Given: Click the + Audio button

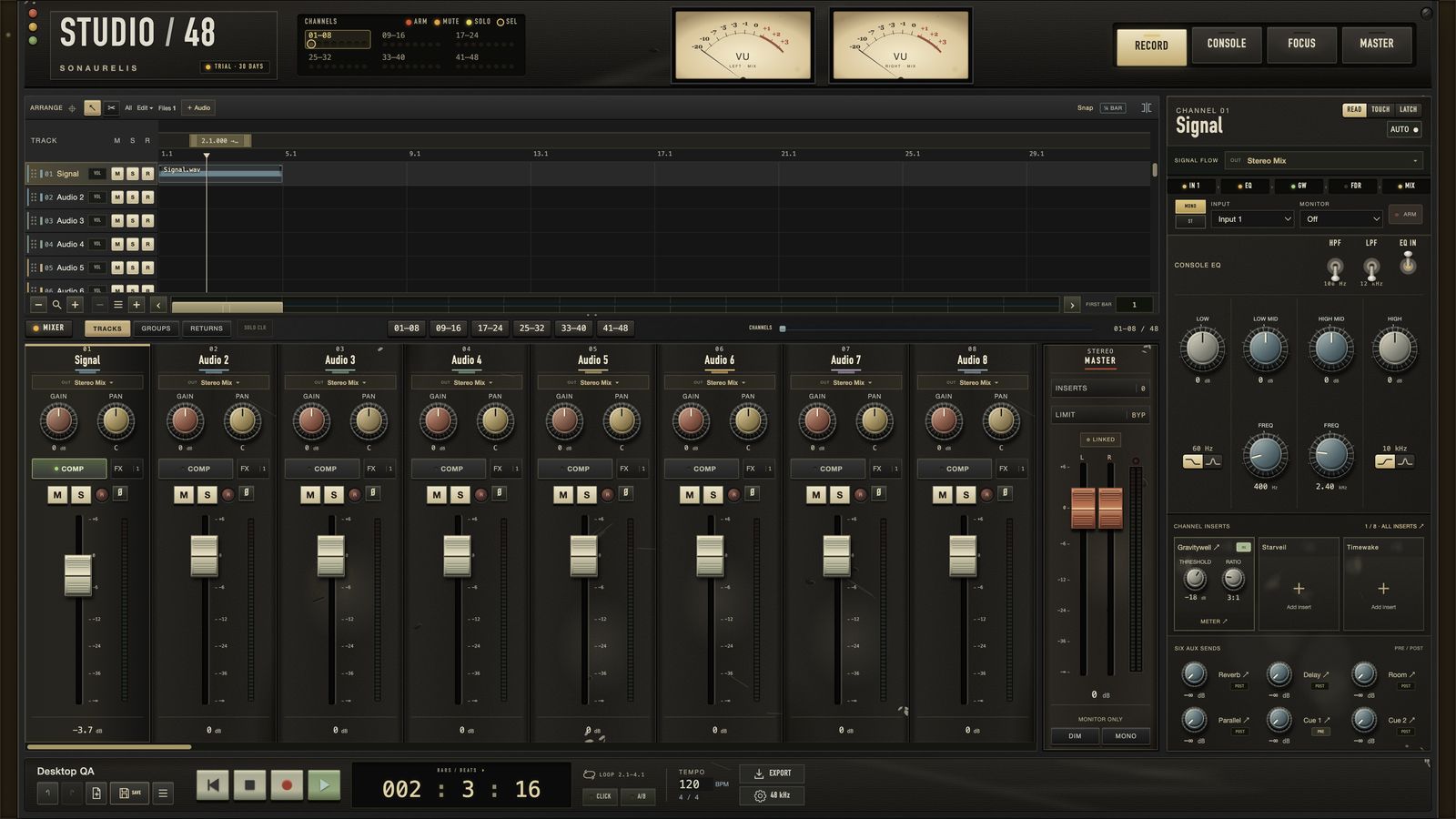Looking at the screenshot, I should [x=198, y=107].
